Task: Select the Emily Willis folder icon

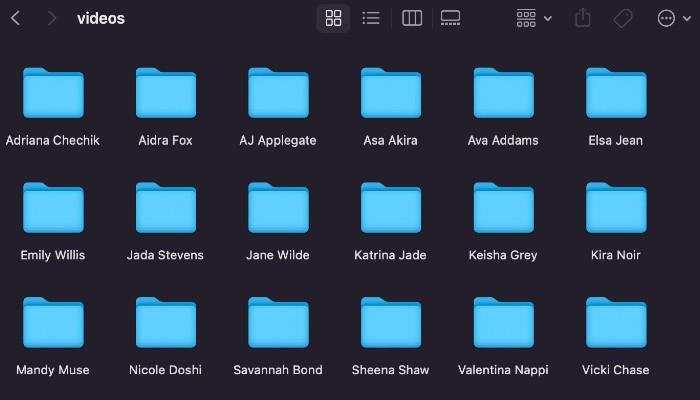Action: click(x=53, y=208)
